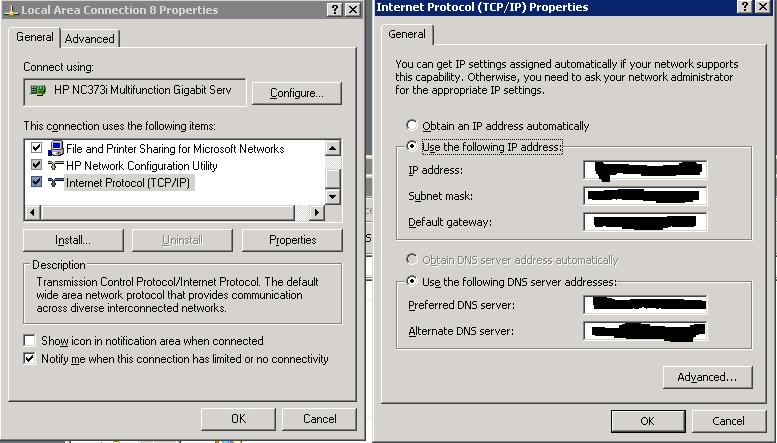Viewport: 777px width, 443px height.
Task: Uncheck the Internet Protocol (TCP/IP) checkbox
Action: [36, 181]
